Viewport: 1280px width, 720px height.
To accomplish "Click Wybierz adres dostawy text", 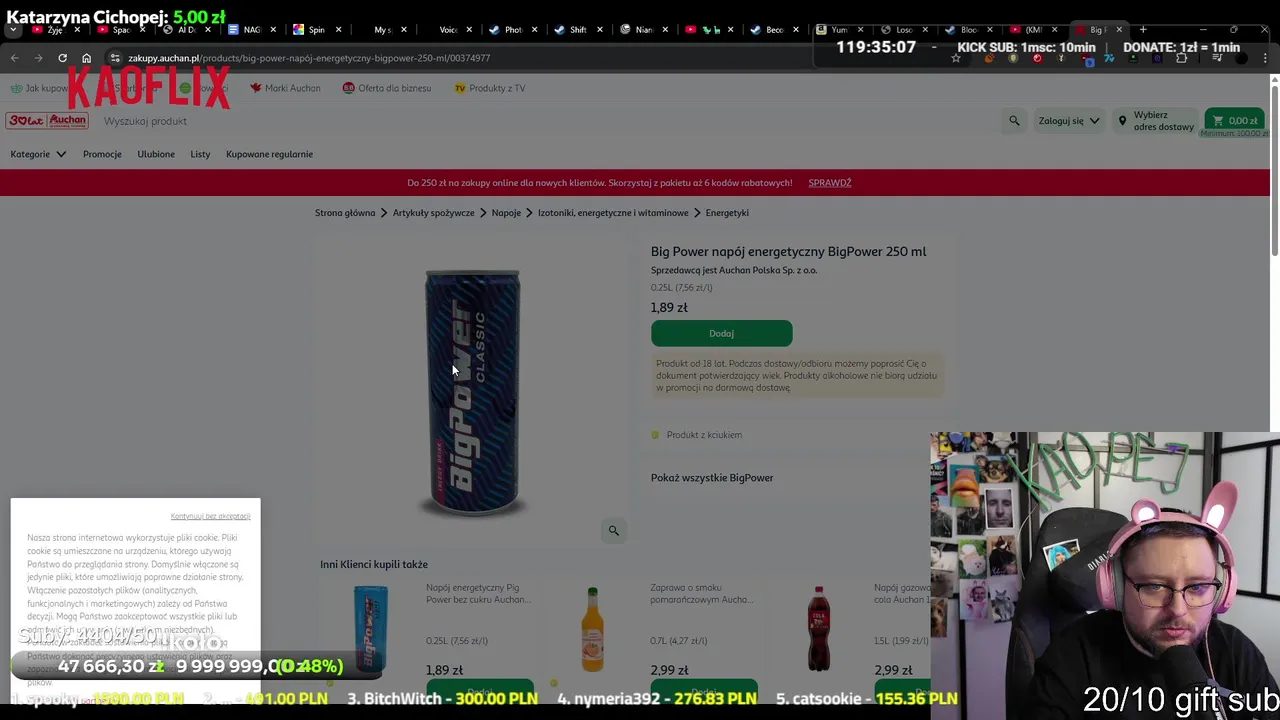I will (1163, 121).
